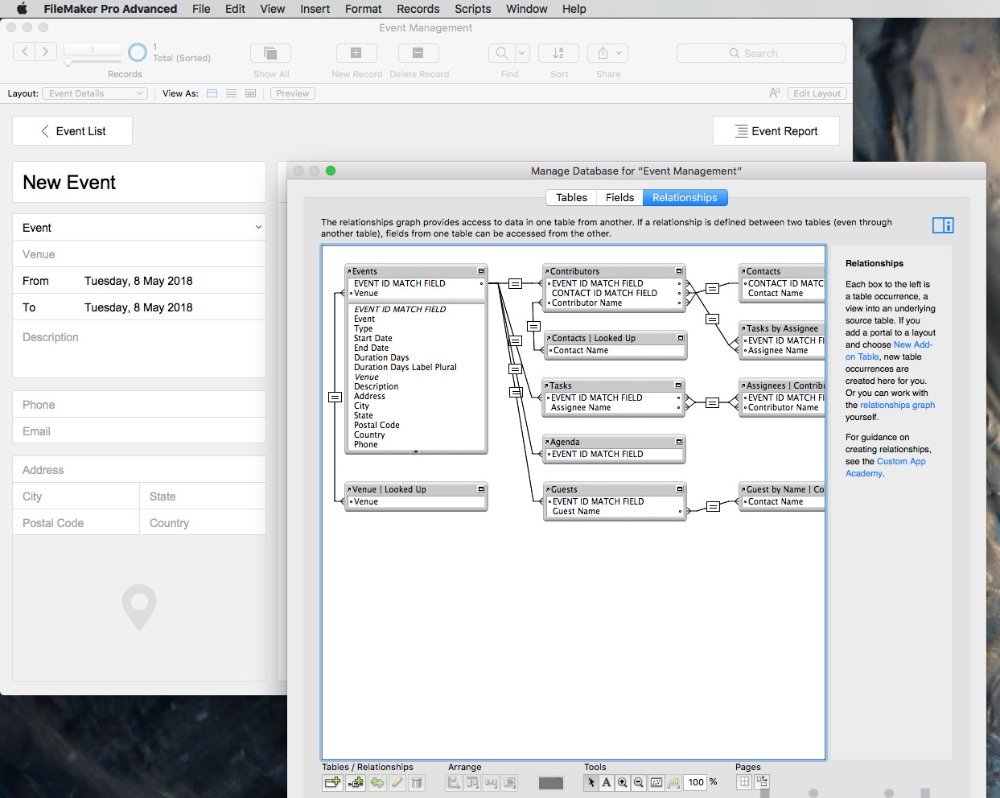Toggle the Relationships info side panel icon
This screenshot has width=1000, height=798.
(x=942, y=226)
